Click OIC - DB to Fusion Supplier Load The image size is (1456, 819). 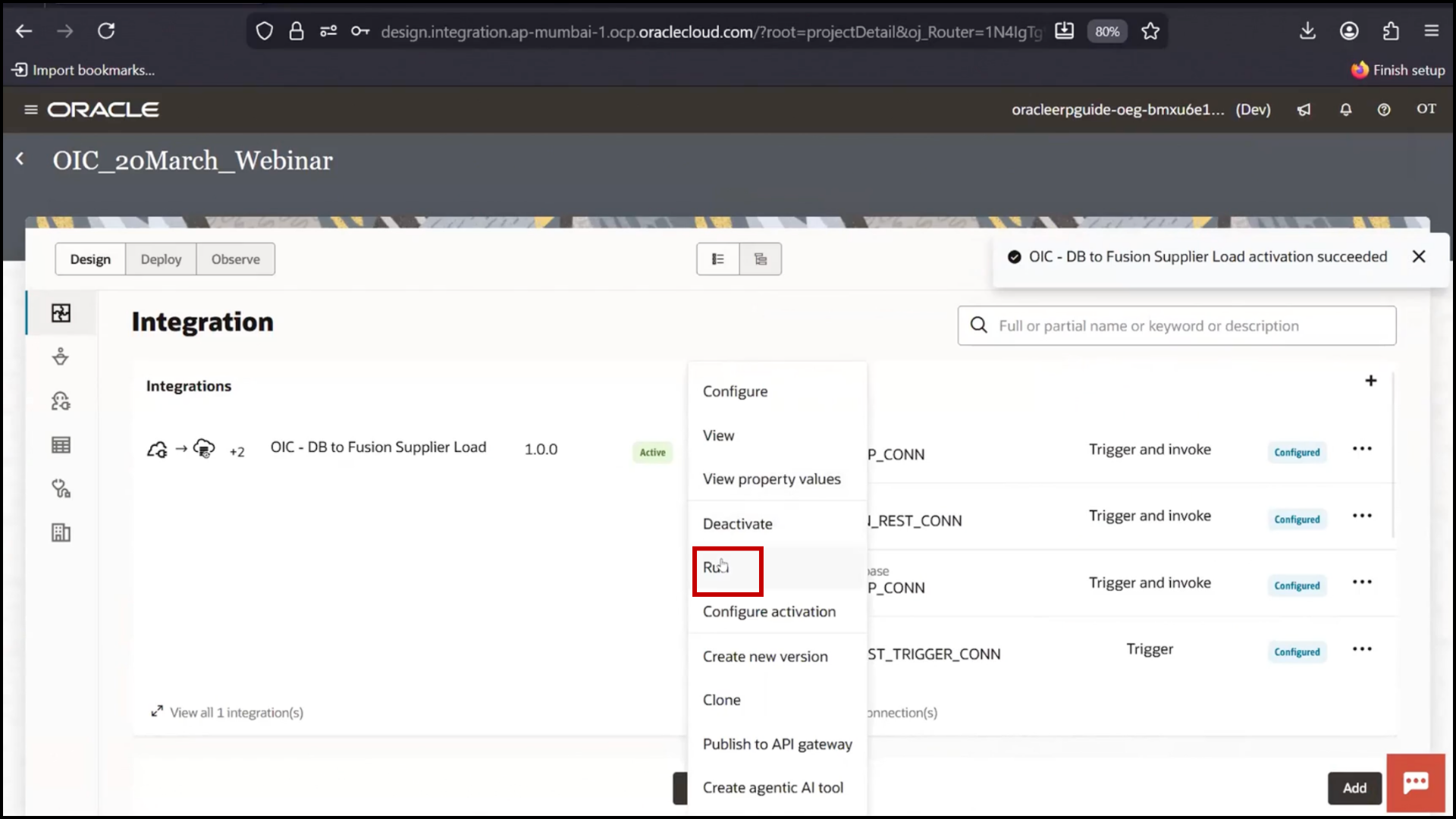tap(378, 447)
